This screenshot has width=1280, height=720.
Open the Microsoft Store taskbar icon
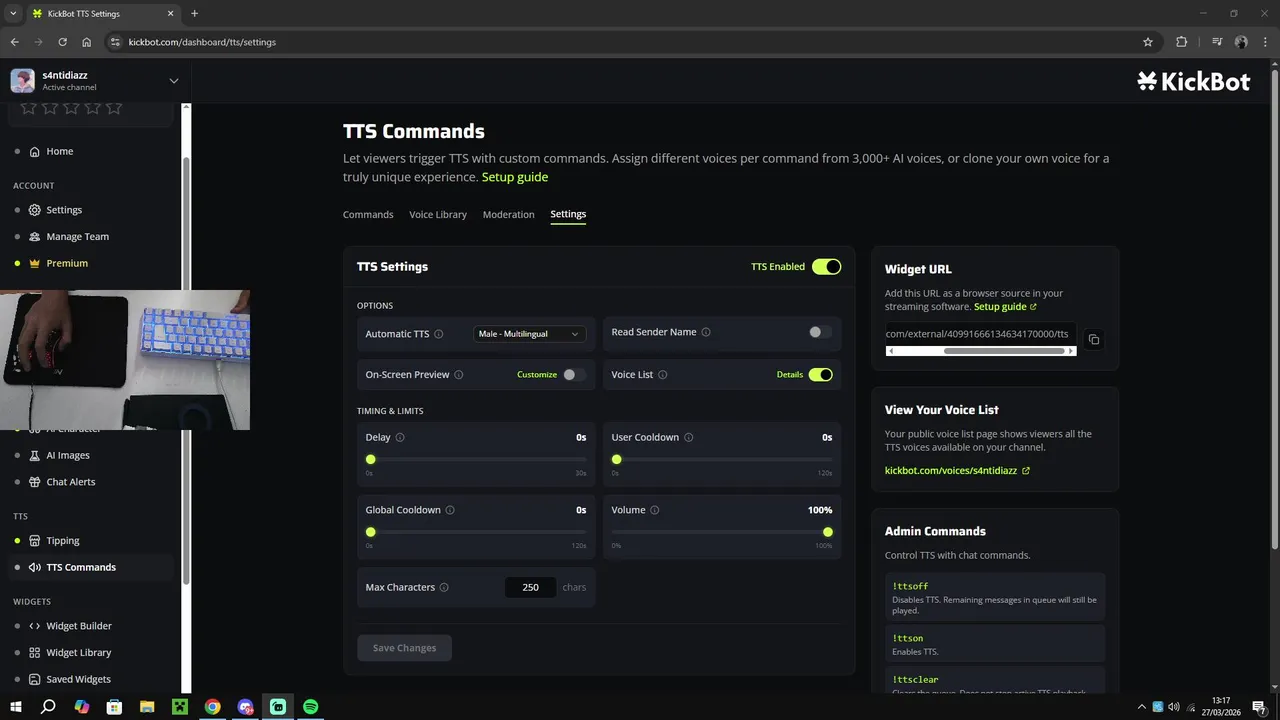(114, 707)
